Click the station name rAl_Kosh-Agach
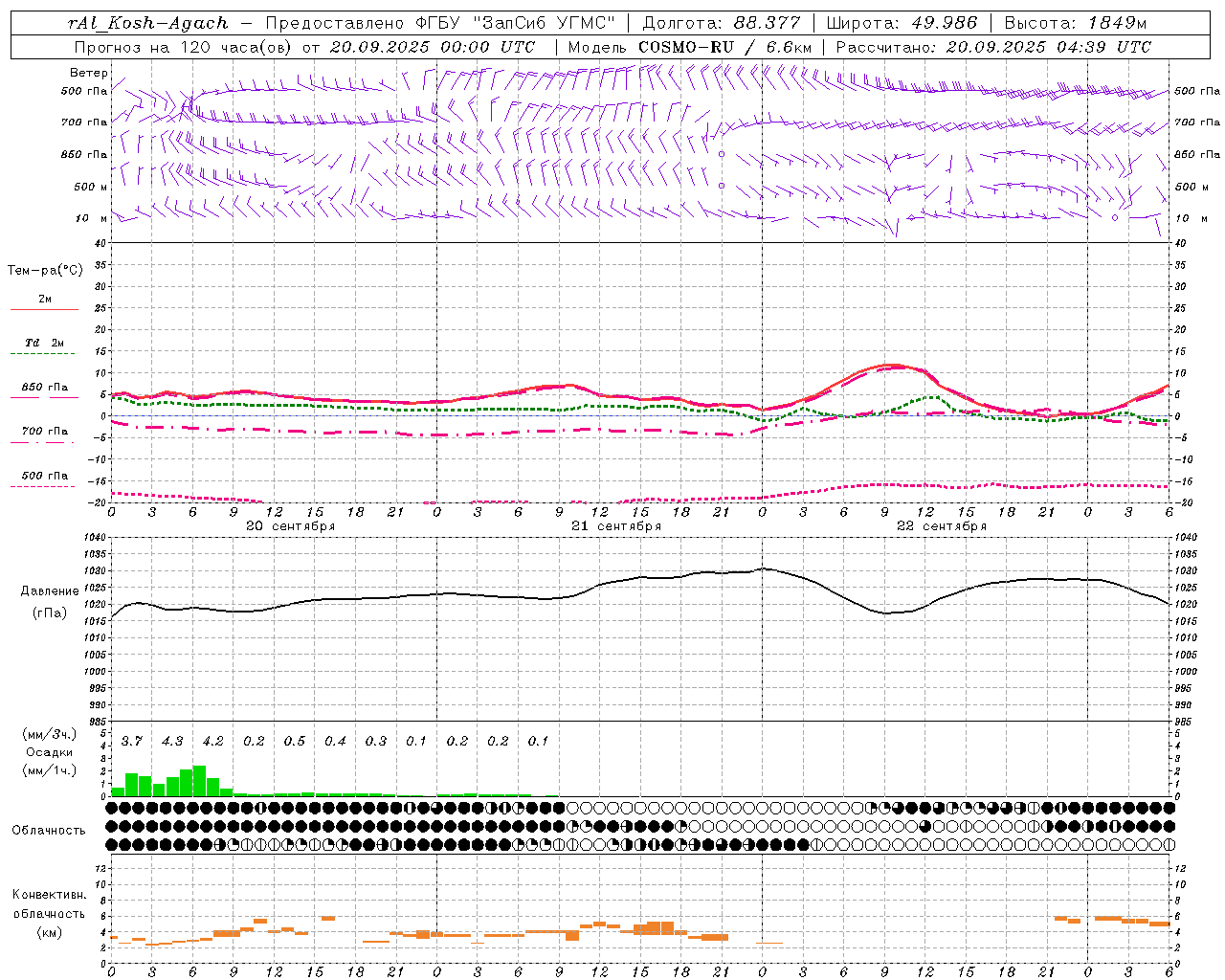The height and width of the screenshot is (980, 1225). click(148, 23)
